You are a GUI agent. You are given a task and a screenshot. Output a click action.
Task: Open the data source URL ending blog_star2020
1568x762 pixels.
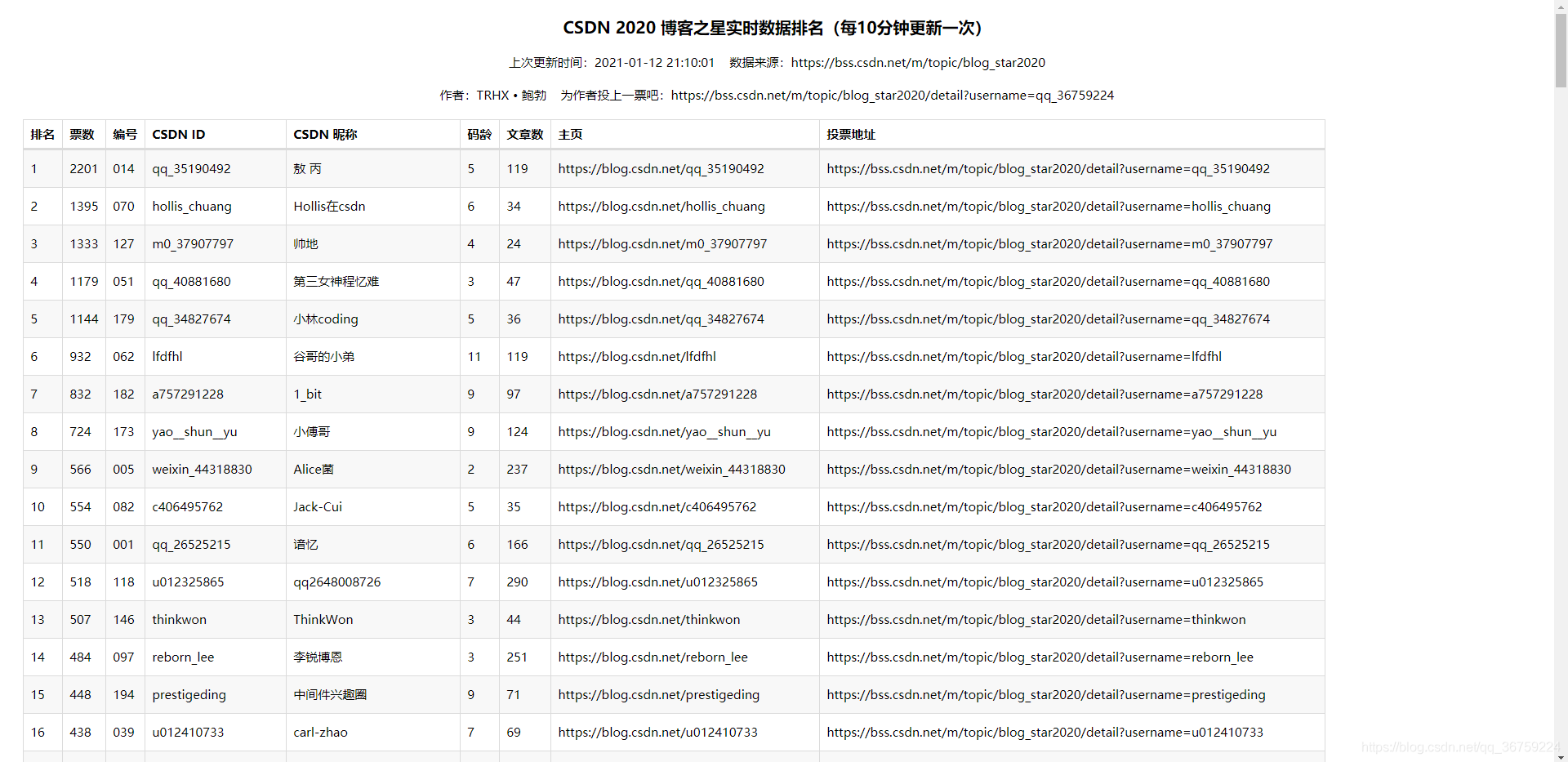click(x=918, y=63)
